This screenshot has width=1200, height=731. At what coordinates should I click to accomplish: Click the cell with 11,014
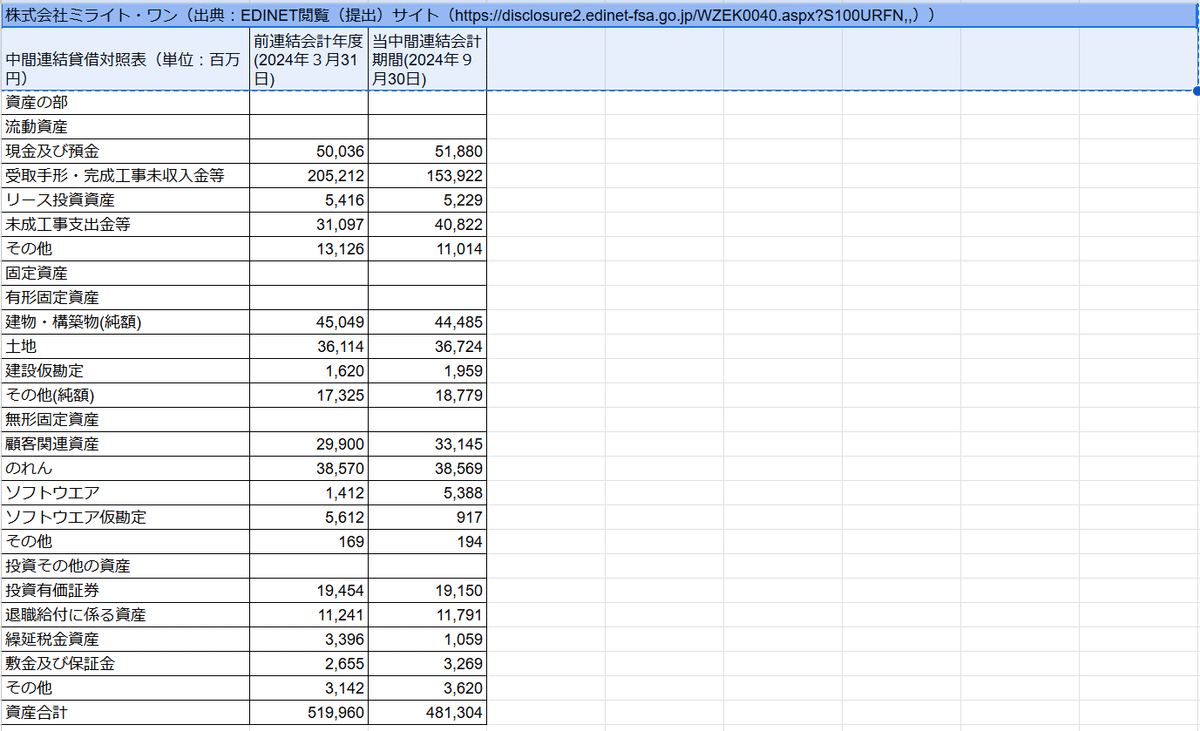[x=427, y=249]
